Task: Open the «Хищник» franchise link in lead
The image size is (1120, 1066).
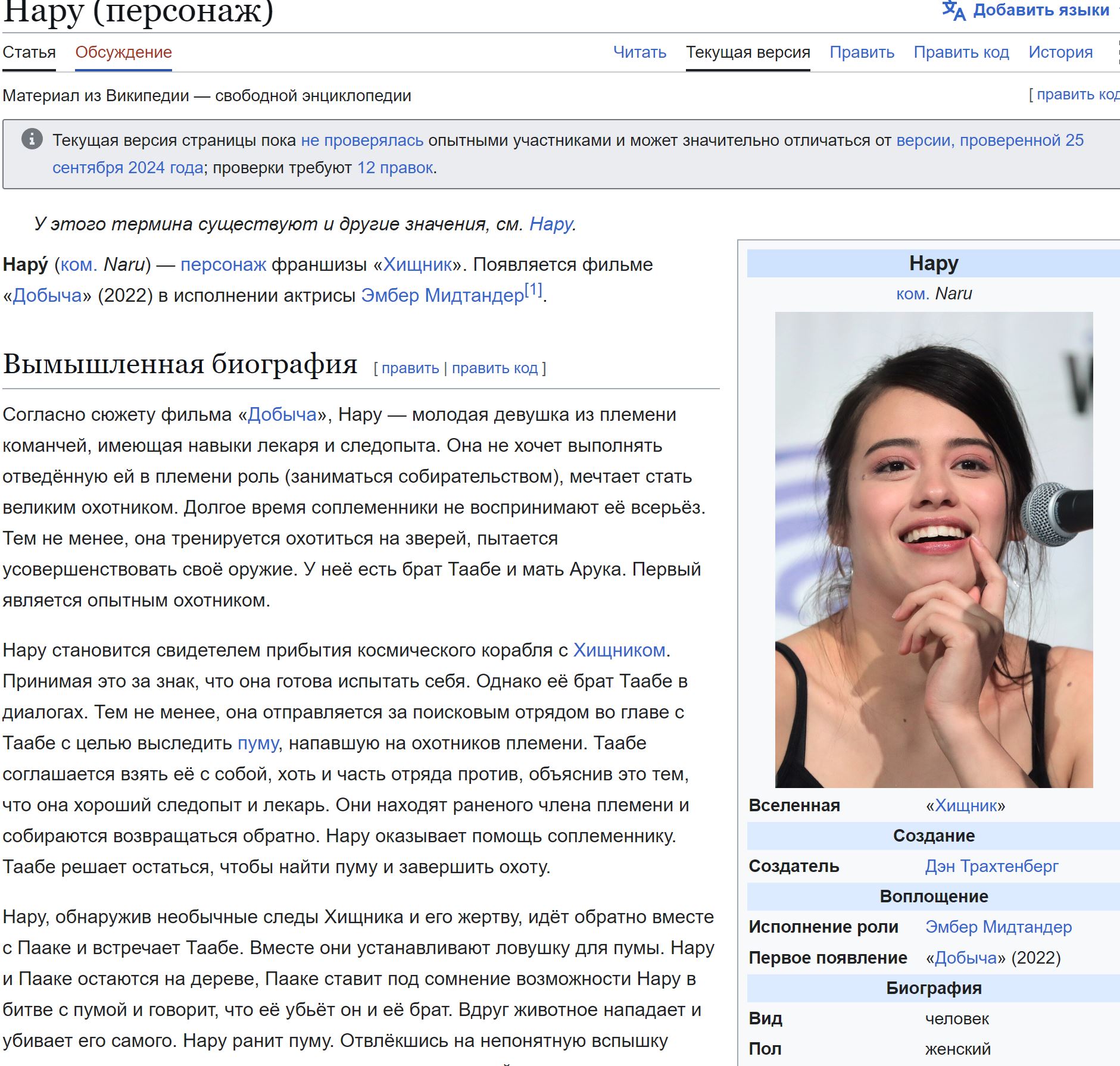Action: pos(417,264)
